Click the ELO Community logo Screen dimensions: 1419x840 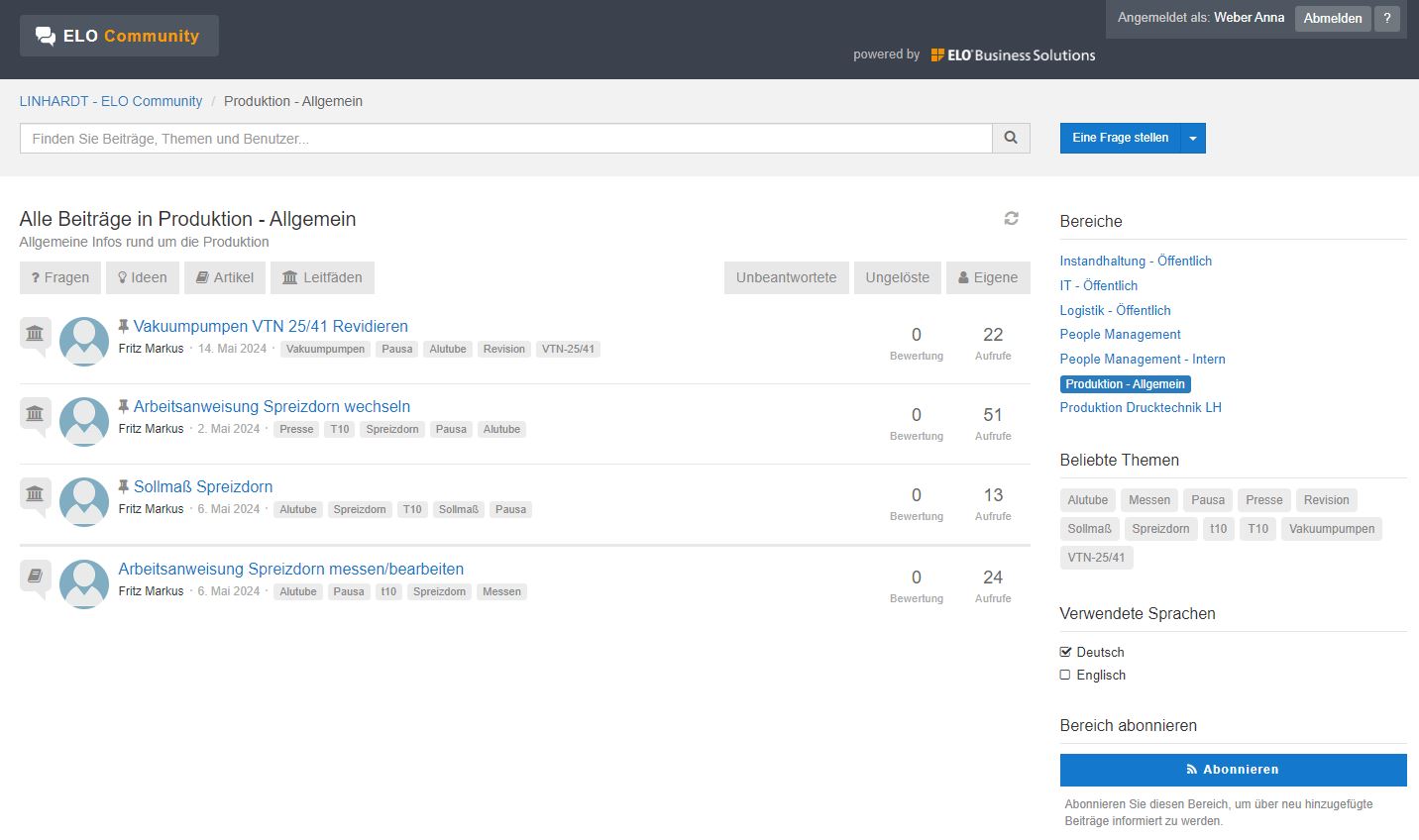pos(119,36)
